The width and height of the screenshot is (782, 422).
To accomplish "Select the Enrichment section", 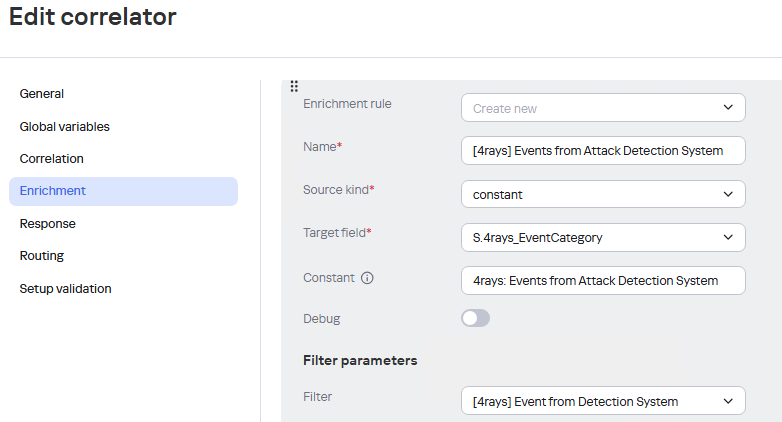I will pos(53,191).
